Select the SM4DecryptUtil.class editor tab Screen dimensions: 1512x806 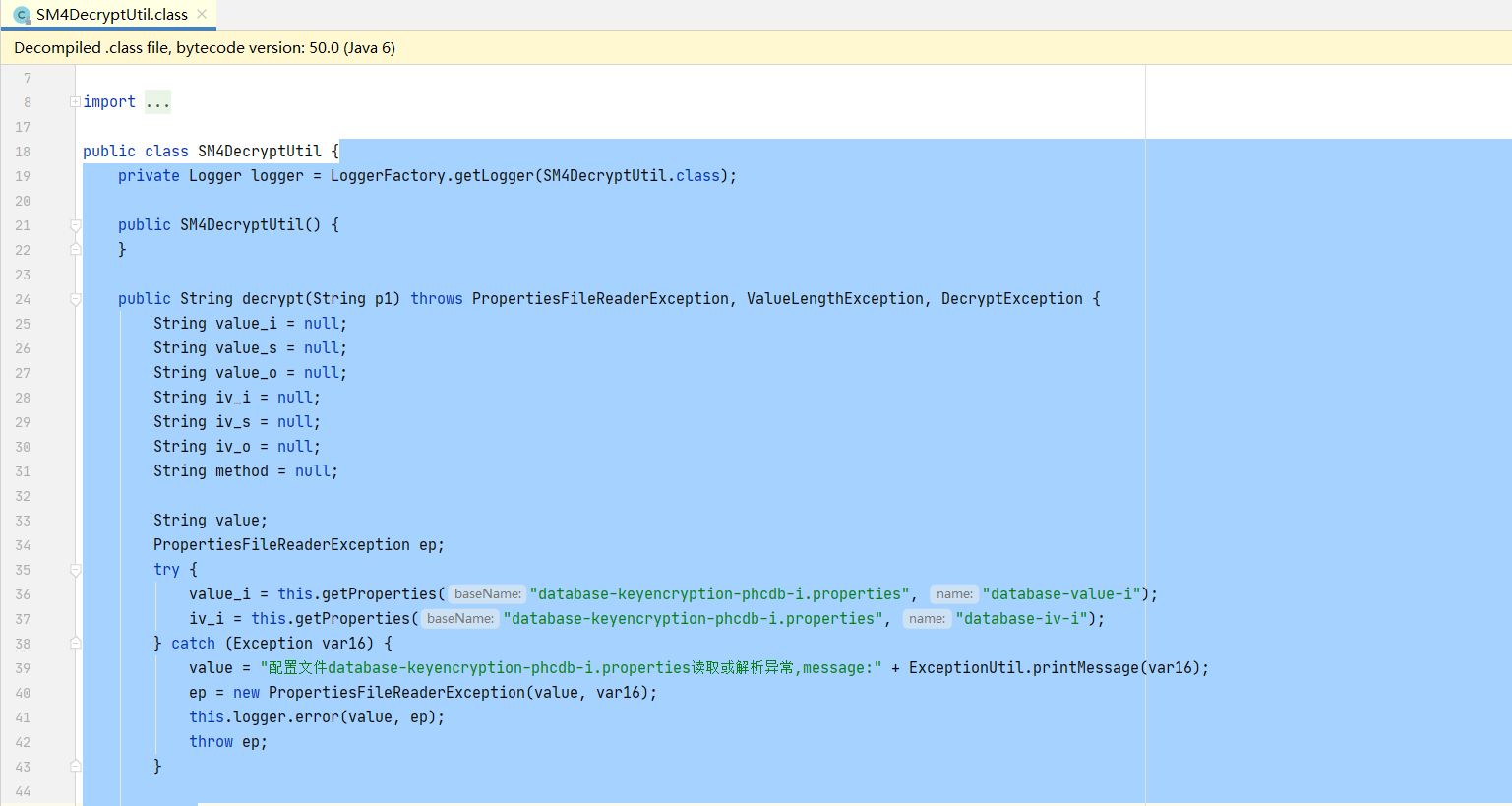108,15
